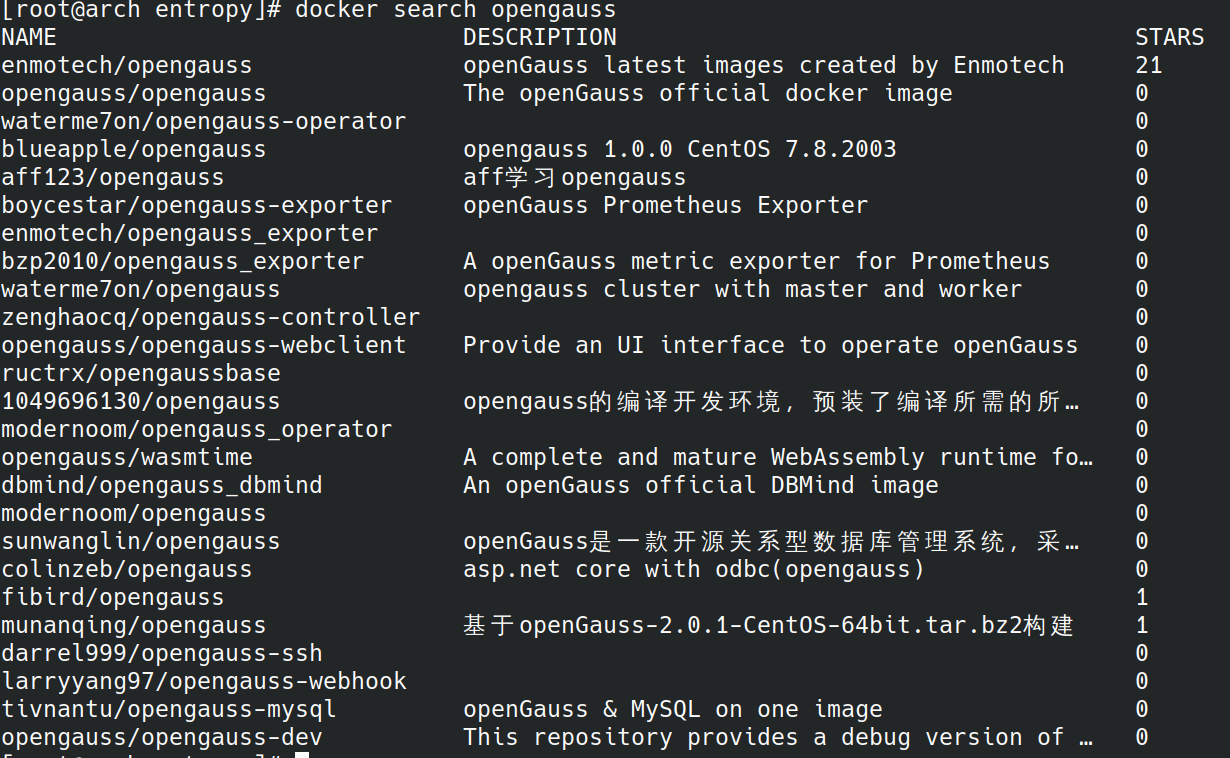
Task: Select the name "aff123/opengauss"
Action: [112, 178]
